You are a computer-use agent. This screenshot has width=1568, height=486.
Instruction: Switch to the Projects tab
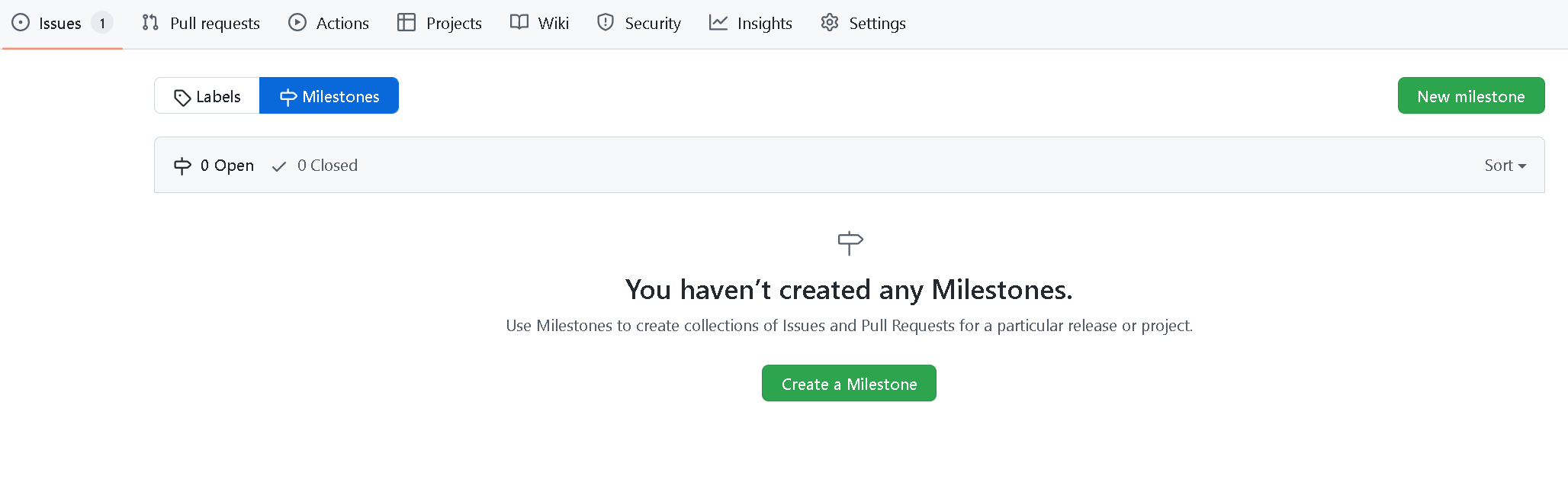(440, 24)
